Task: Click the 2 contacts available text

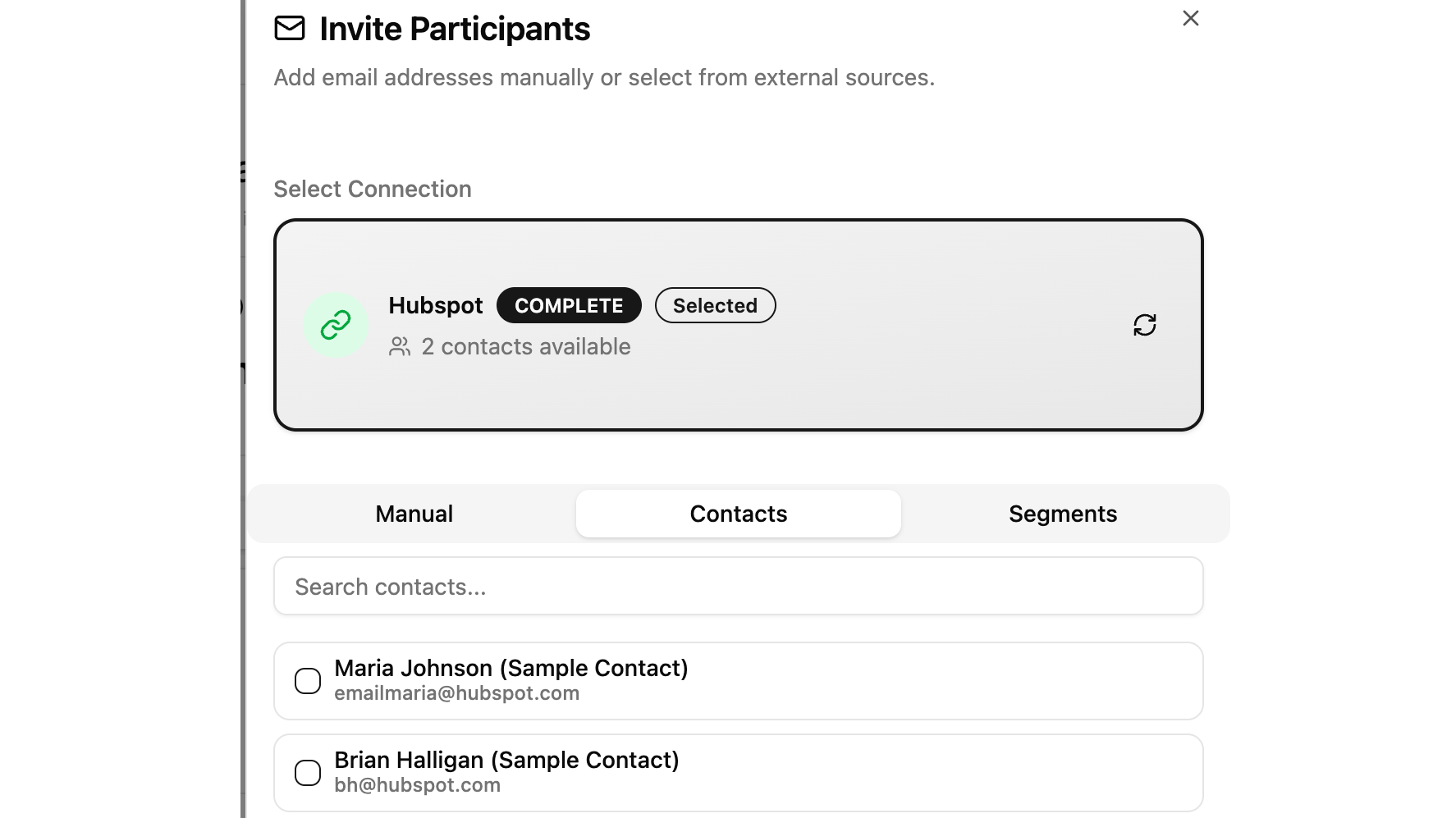Action: 525,347
